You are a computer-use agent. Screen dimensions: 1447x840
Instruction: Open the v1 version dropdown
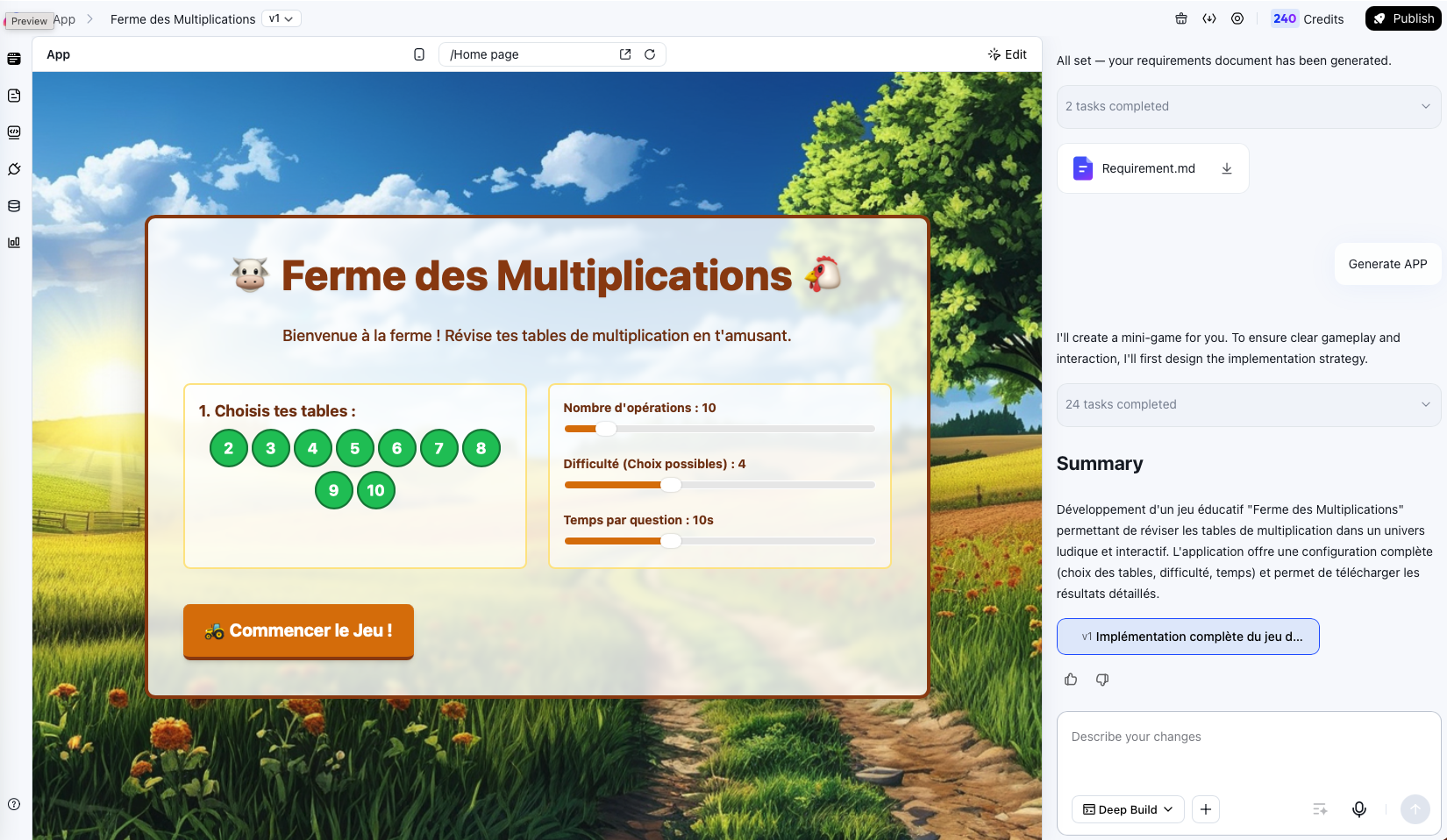click(x=281, y=18)
